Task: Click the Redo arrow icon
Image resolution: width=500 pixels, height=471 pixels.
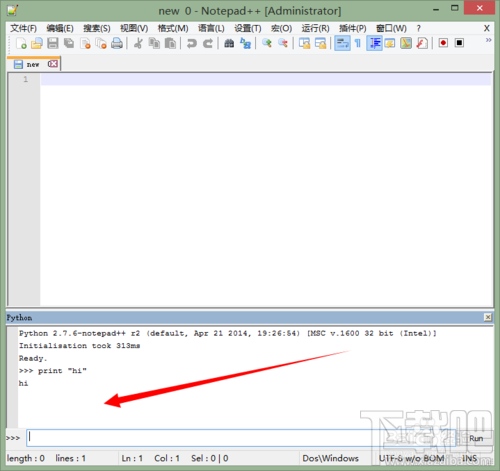Action: pos(208,43)
